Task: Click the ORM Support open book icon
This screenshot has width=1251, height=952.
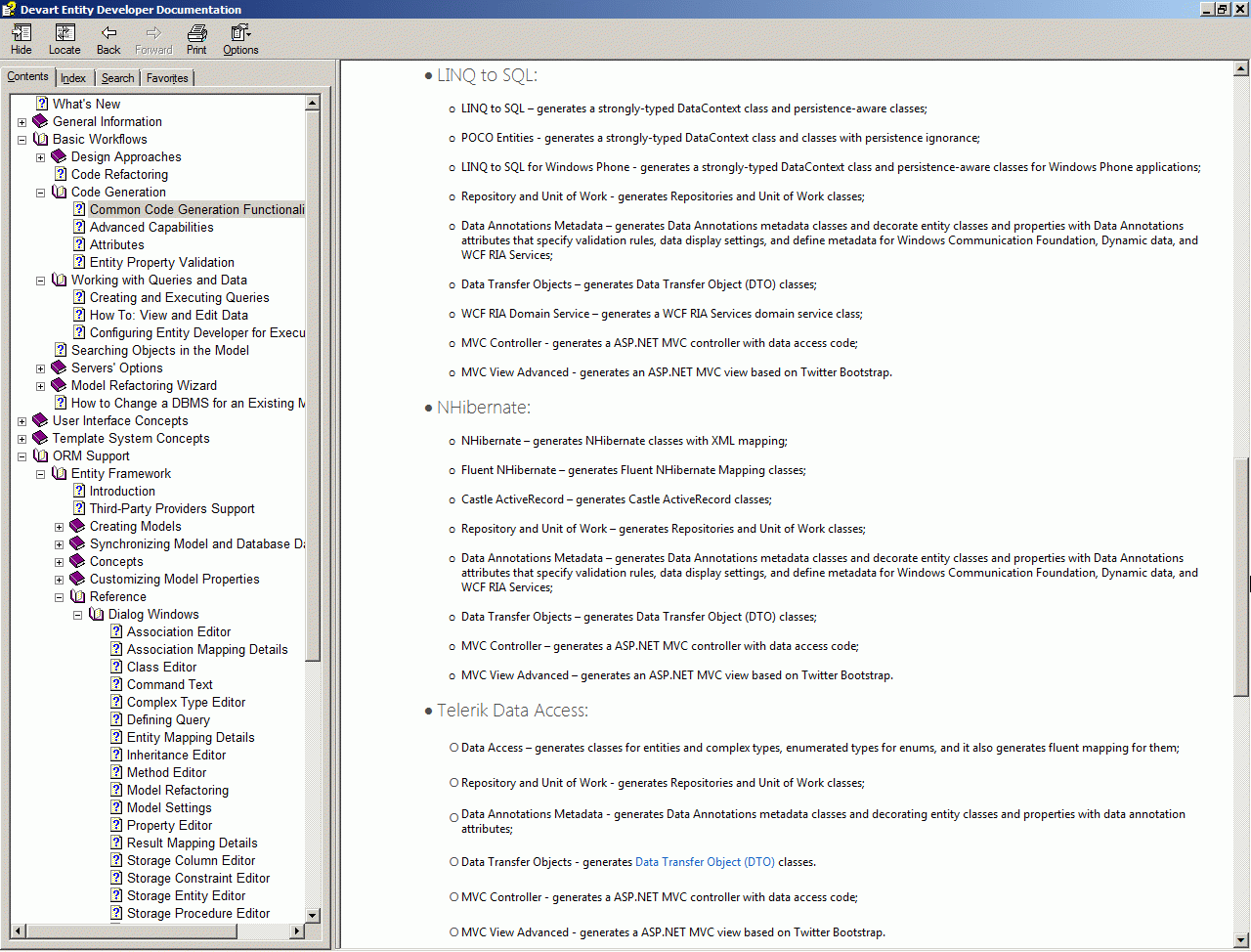Action: (x=40, y=455)
